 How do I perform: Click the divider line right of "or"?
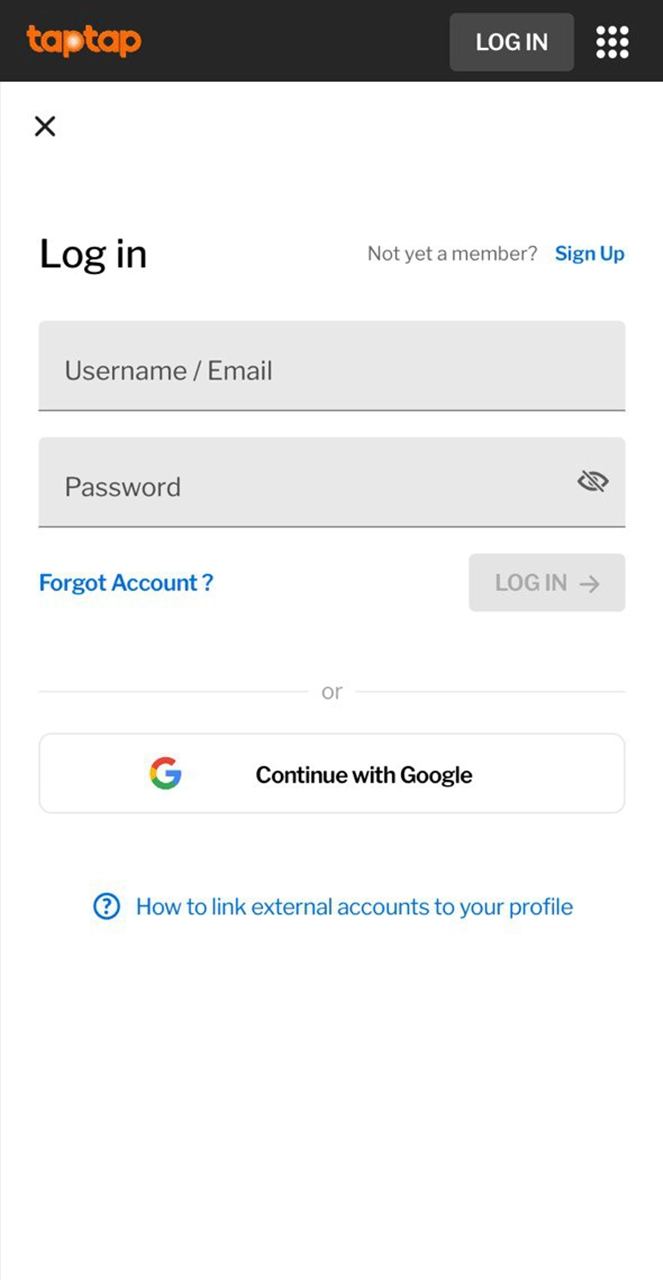coord(490,692)
